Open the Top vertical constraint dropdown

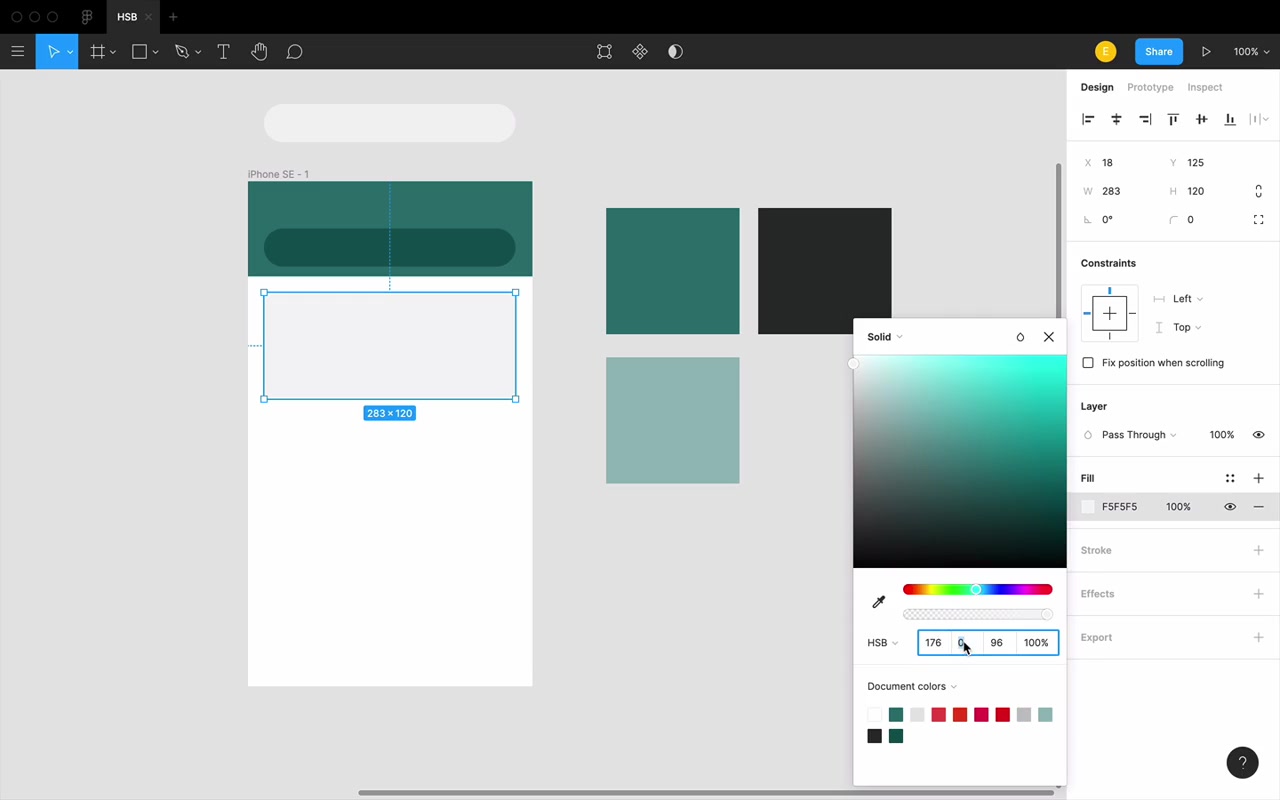(1187, 327)
